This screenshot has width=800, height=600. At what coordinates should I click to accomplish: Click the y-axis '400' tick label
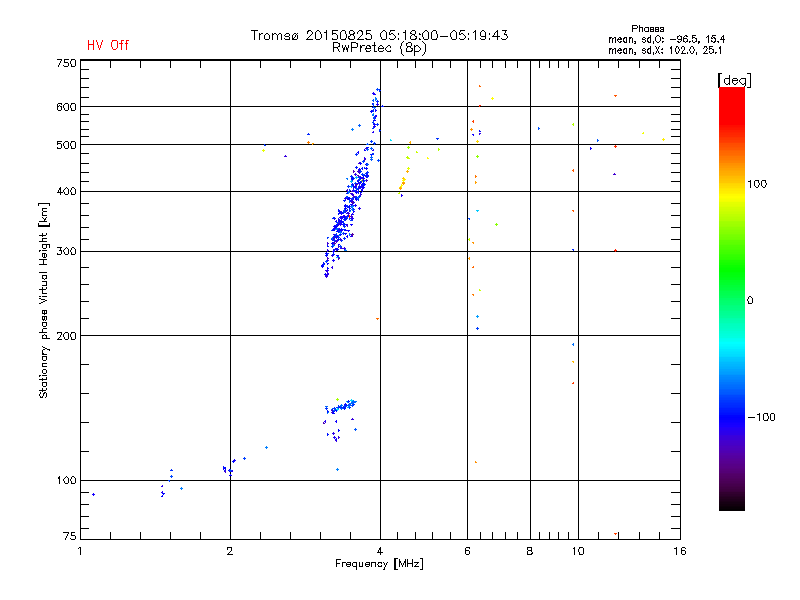pos(66,192)
